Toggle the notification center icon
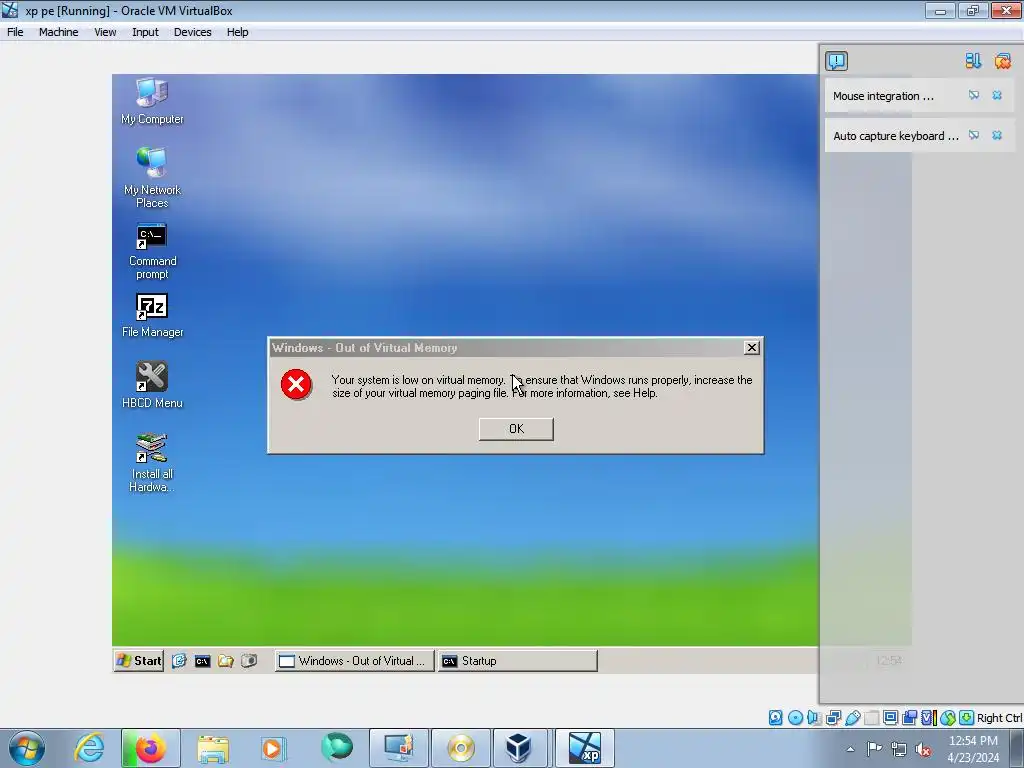This screenshot has width=1024, height=768. coord(837,61)
